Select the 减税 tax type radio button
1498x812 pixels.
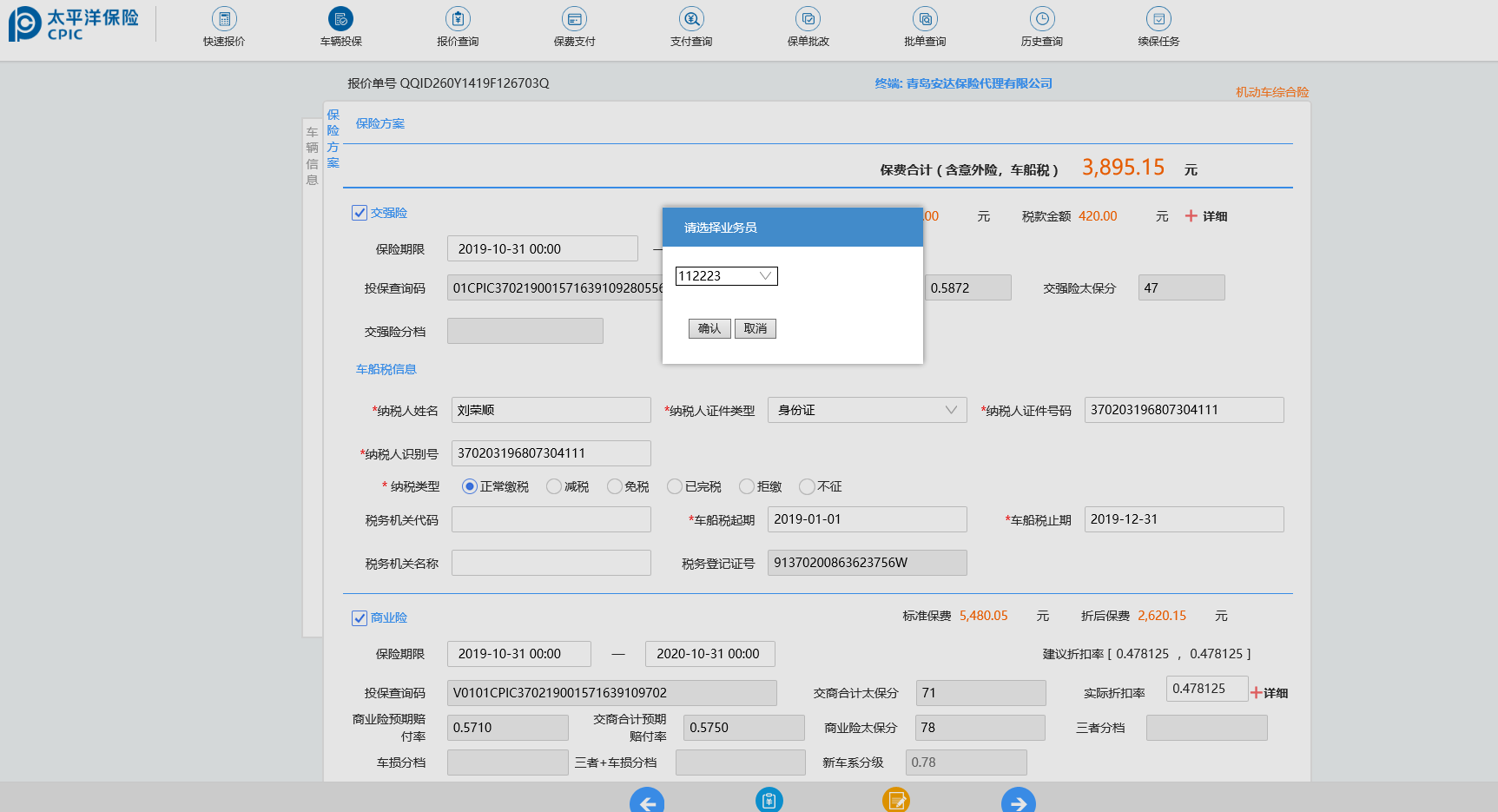554,486
